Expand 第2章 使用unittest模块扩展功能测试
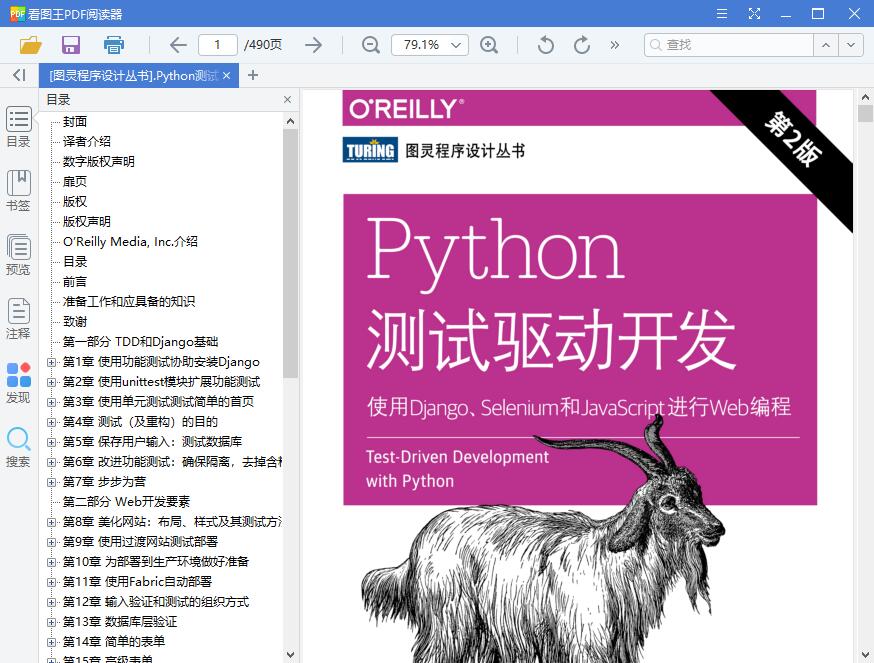Screen dimensions: 874x663 coord(51,383)
